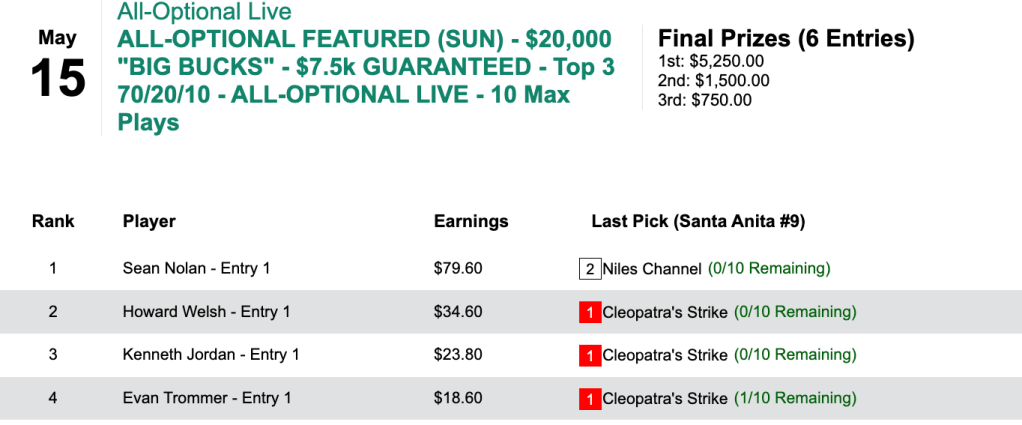Click the Niles Channel pick name
This screenshot has width=1022, height=425.
click(x=653, y=269)
